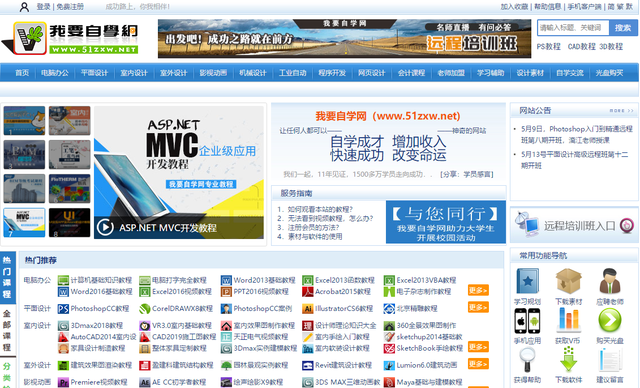Focus the keyword search input field

point(573,28)
